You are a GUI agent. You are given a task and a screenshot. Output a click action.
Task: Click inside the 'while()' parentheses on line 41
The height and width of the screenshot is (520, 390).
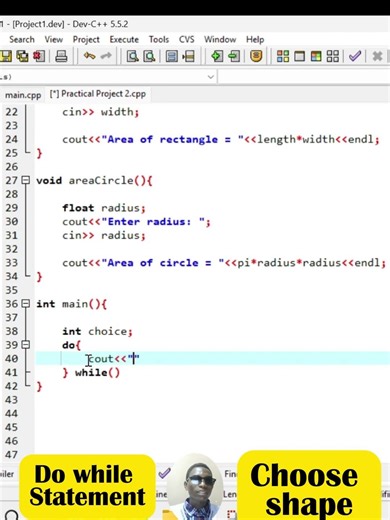coord(114,372)
